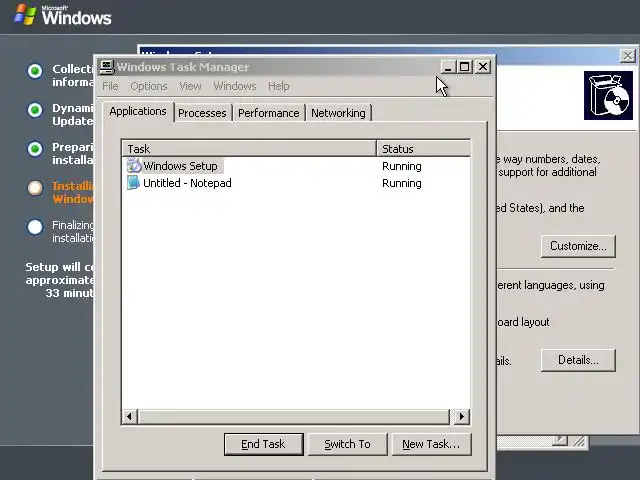640x480 pixels.
Task: Click the task list right scroll arrow
Action: [462, 416]
